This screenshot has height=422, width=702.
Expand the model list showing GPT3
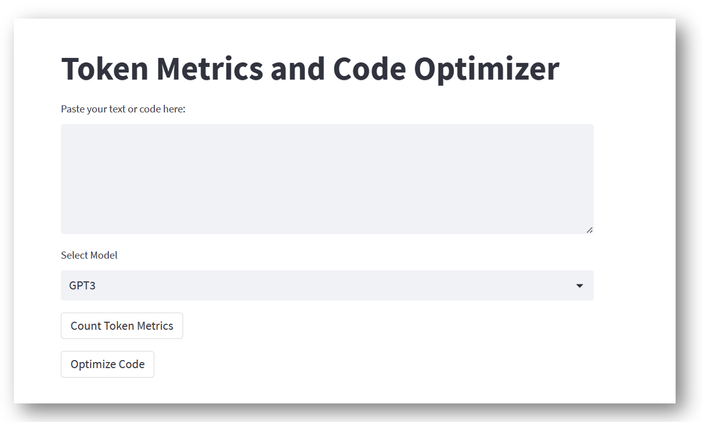[326, 285]
